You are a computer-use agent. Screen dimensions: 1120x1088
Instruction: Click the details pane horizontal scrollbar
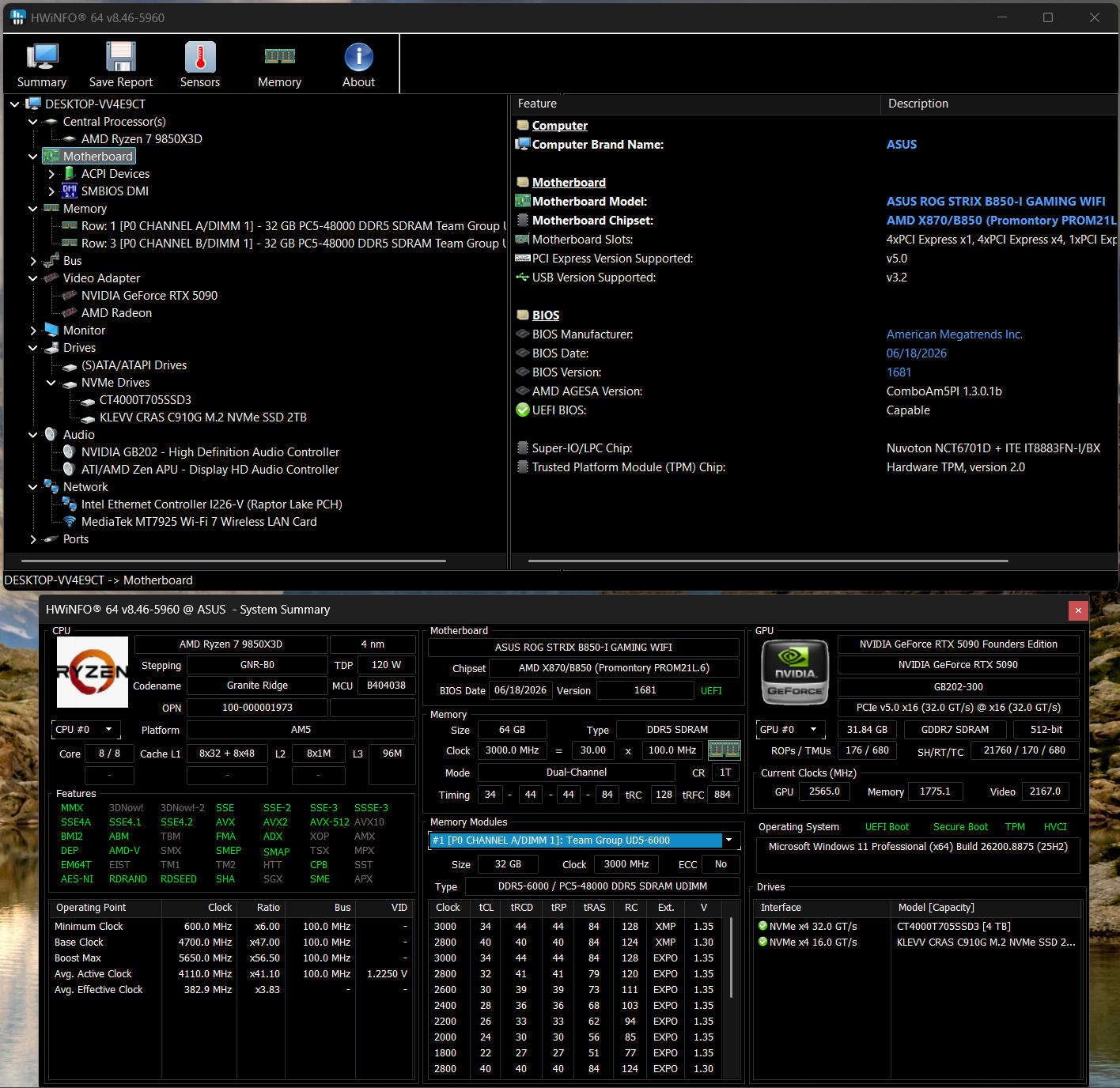point(768,561)
